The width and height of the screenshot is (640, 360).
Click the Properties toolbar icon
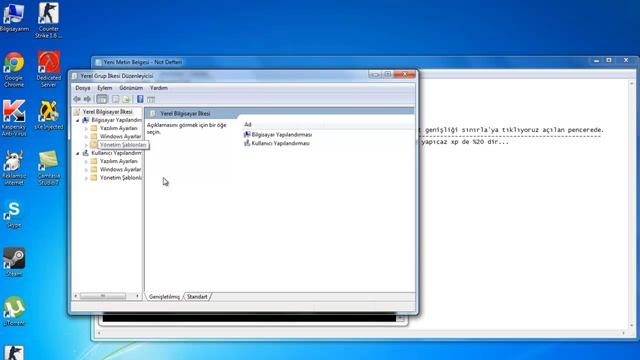point(116,99)
